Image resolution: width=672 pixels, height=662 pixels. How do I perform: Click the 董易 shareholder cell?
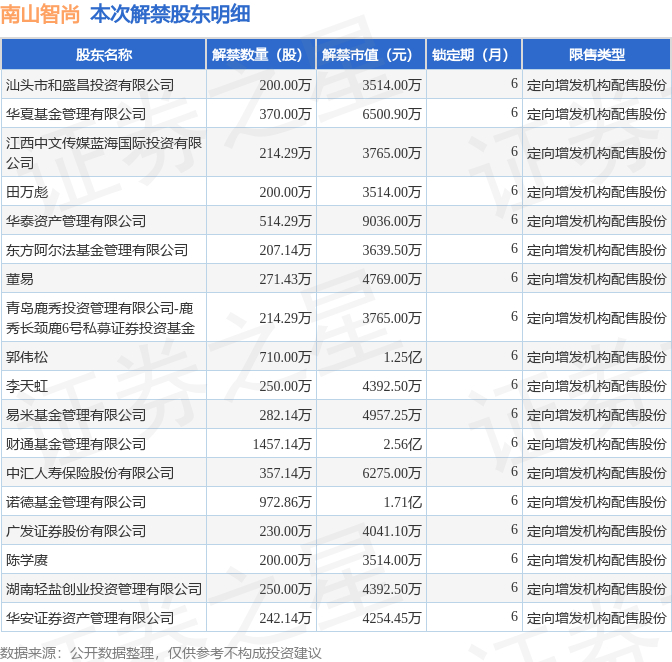[104, 279]
